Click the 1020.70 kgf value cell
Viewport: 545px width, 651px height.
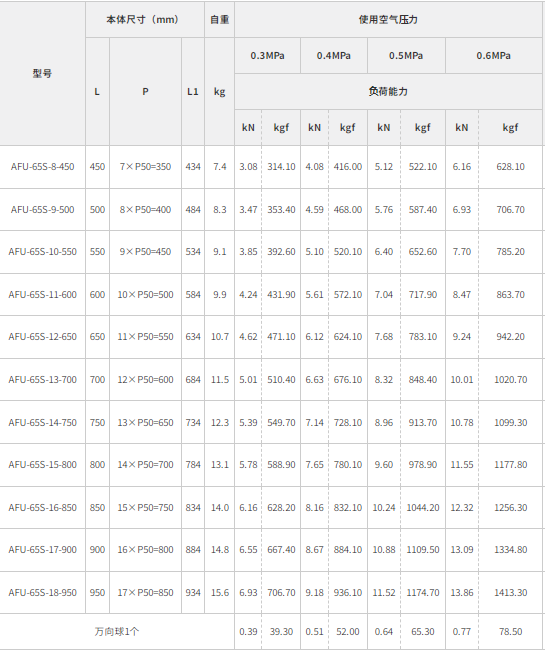pos(511,379)
